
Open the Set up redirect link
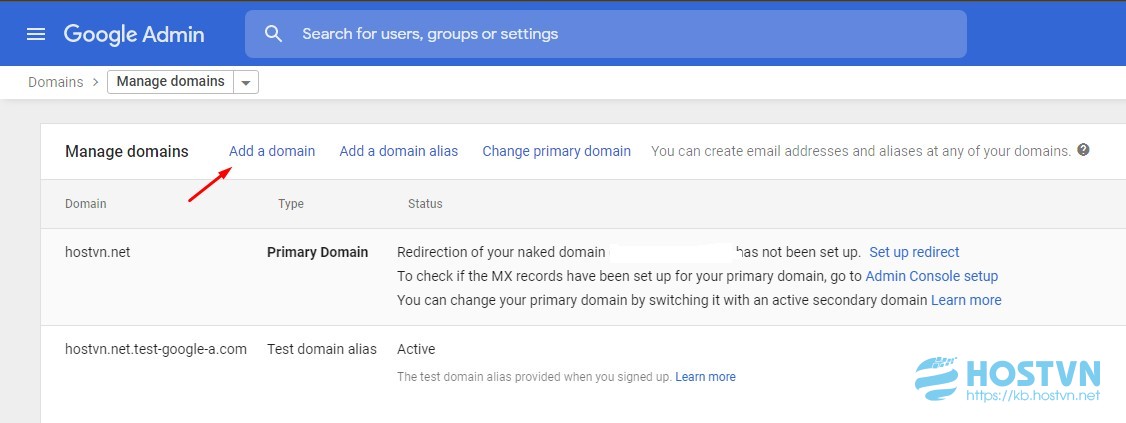pos(914,252)
